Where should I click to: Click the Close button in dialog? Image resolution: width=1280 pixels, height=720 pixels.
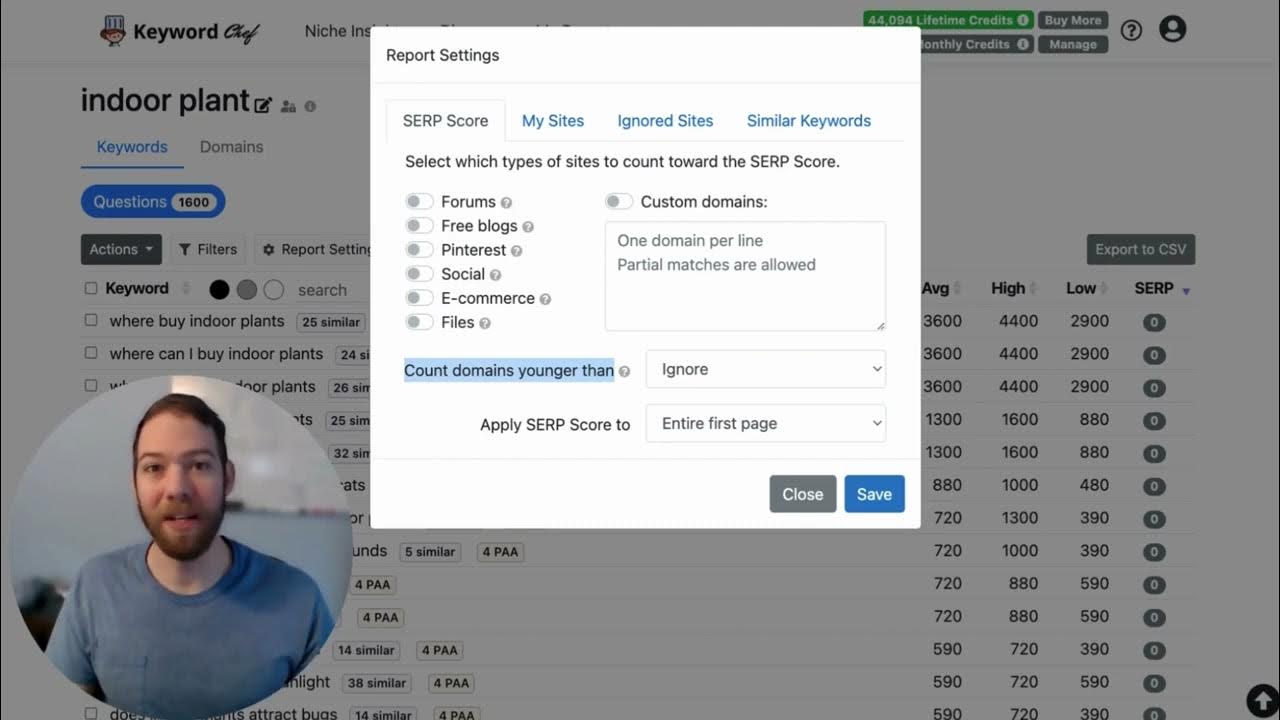(803, 494)
